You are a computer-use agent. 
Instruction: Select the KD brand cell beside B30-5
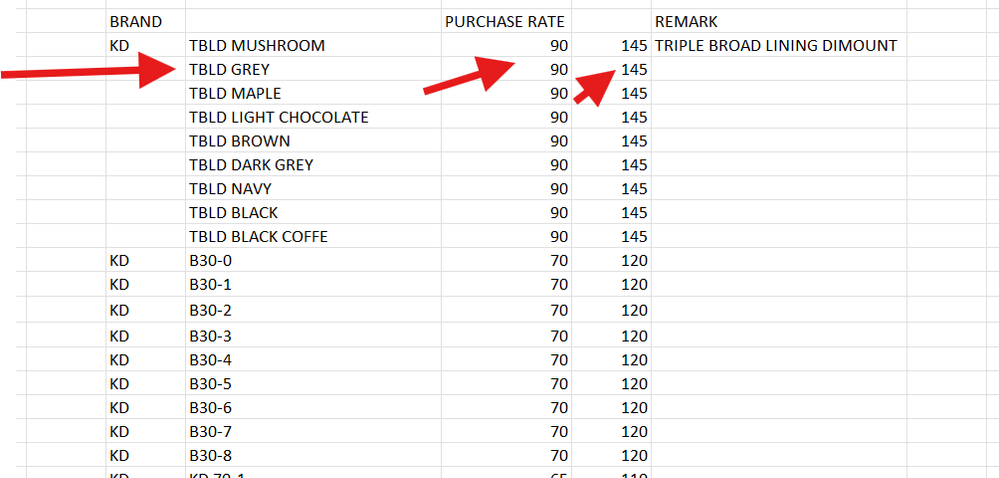(145, 384)
